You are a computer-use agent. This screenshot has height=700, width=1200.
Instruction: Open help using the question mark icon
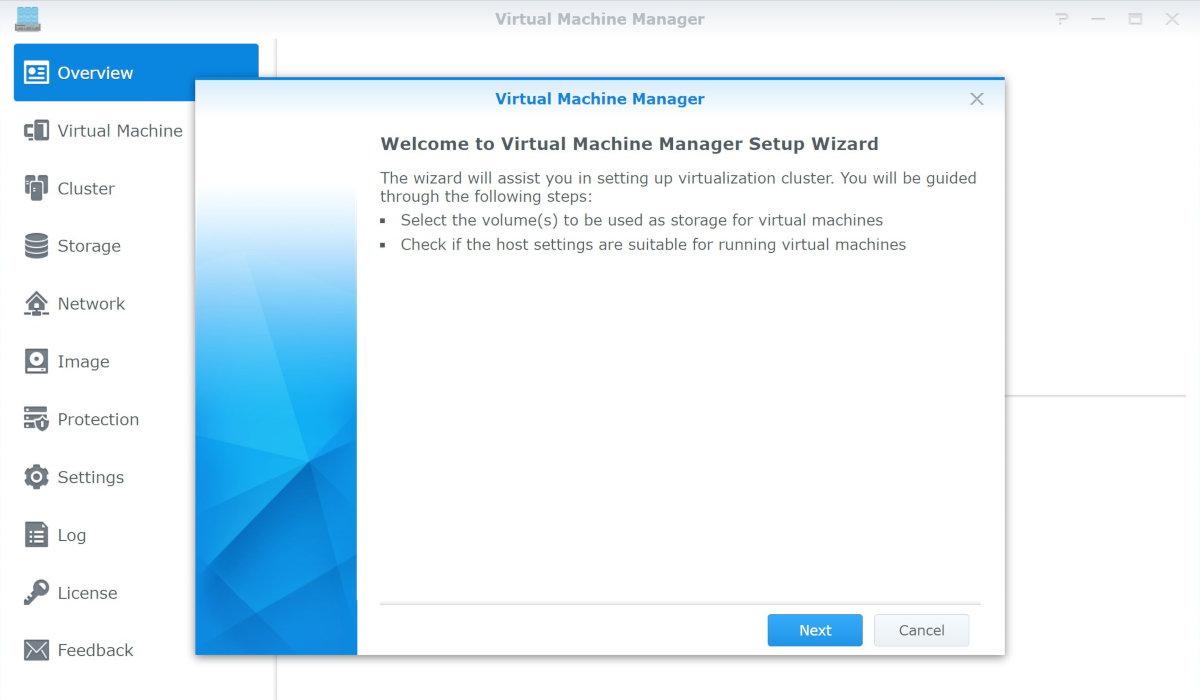point(1062,19)
